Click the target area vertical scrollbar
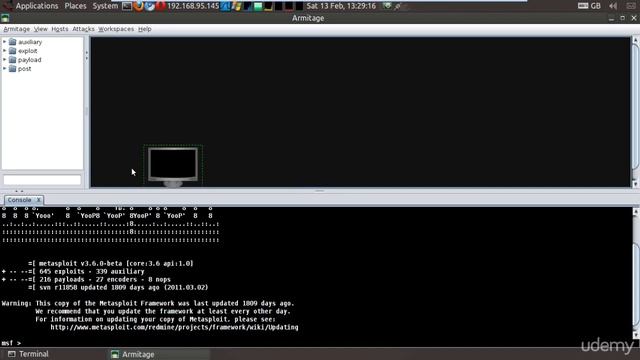 coord(635,112)
